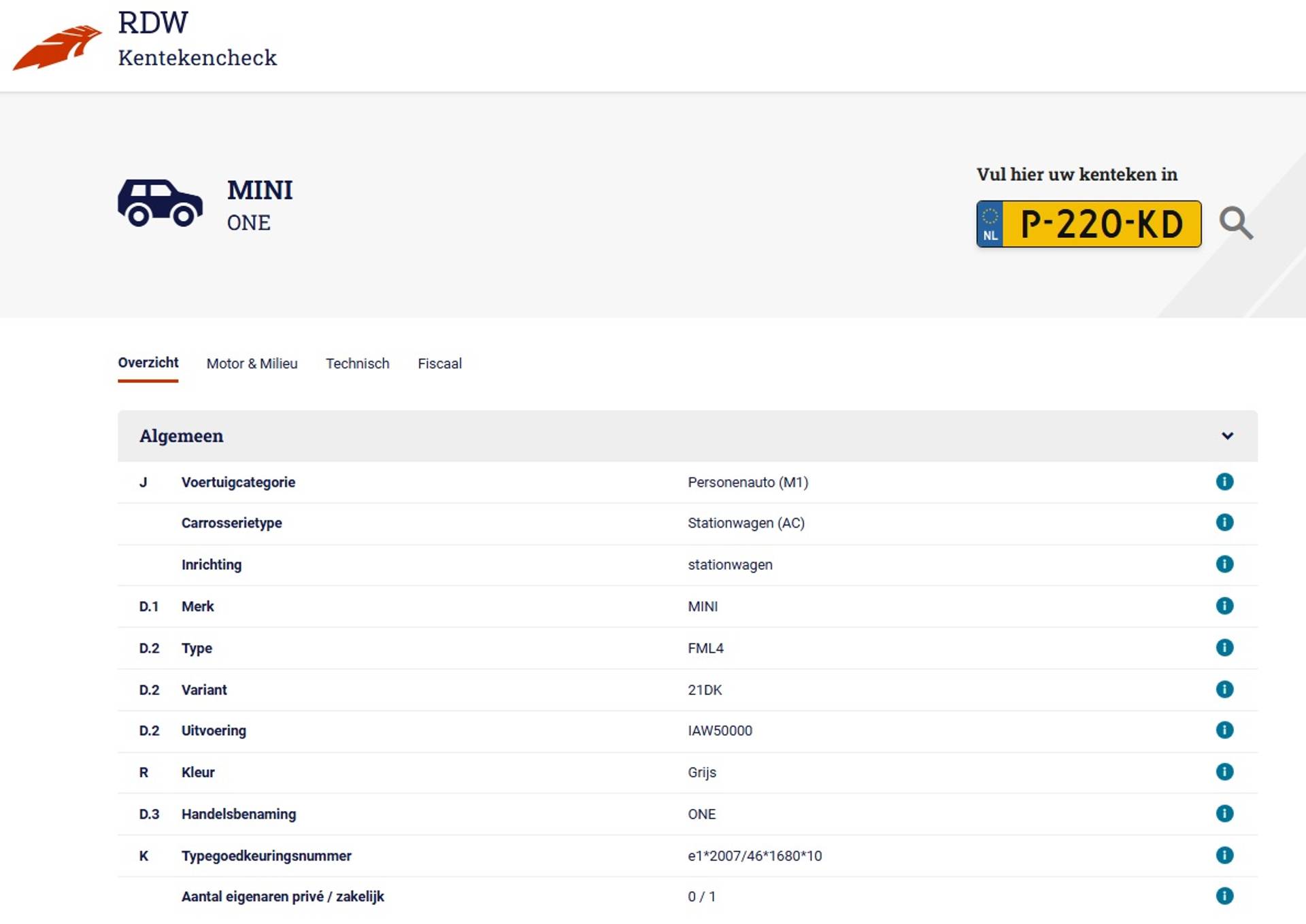1306x924 pixels.
Task: Click info icon for Aantal eigenaren row
Action: (1224, 896)
